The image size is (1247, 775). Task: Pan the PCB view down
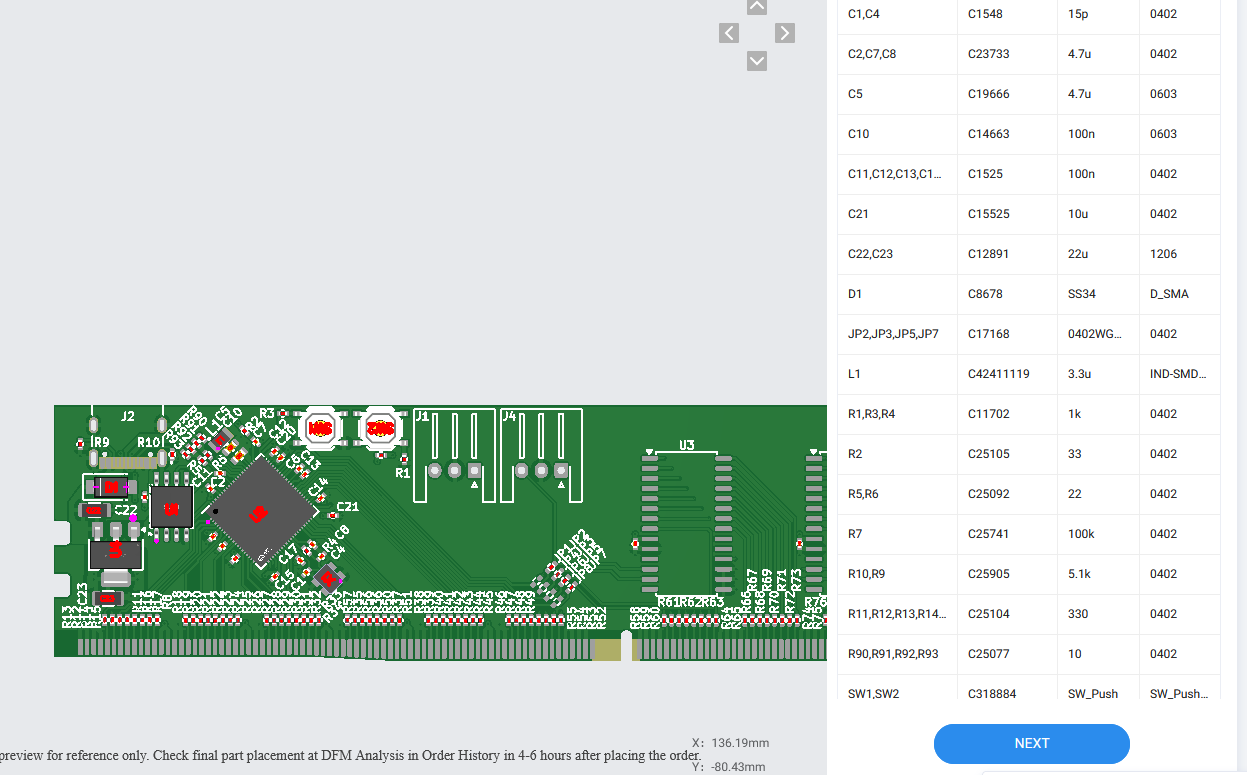point(757,61)
